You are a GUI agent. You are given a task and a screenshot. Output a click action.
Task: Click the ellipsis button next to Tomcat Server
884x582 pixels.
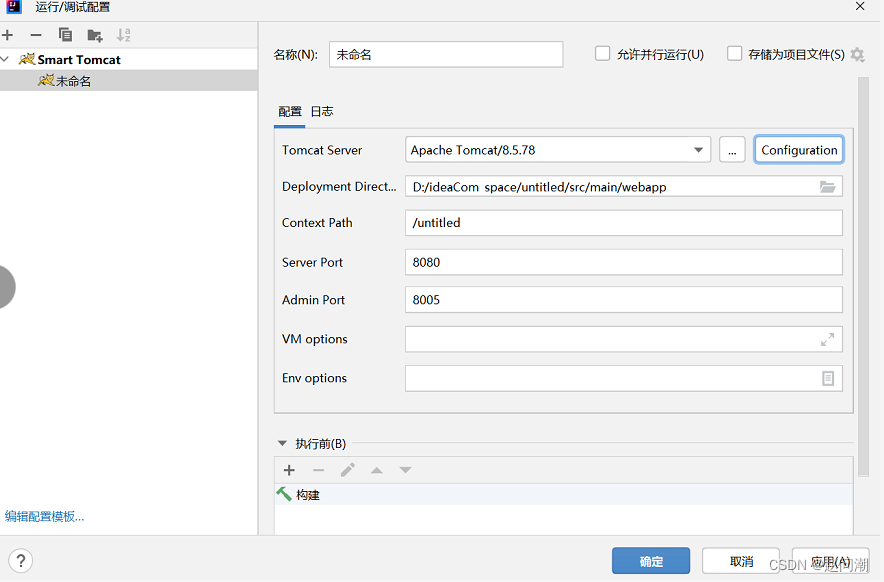[x=732, y=150]
